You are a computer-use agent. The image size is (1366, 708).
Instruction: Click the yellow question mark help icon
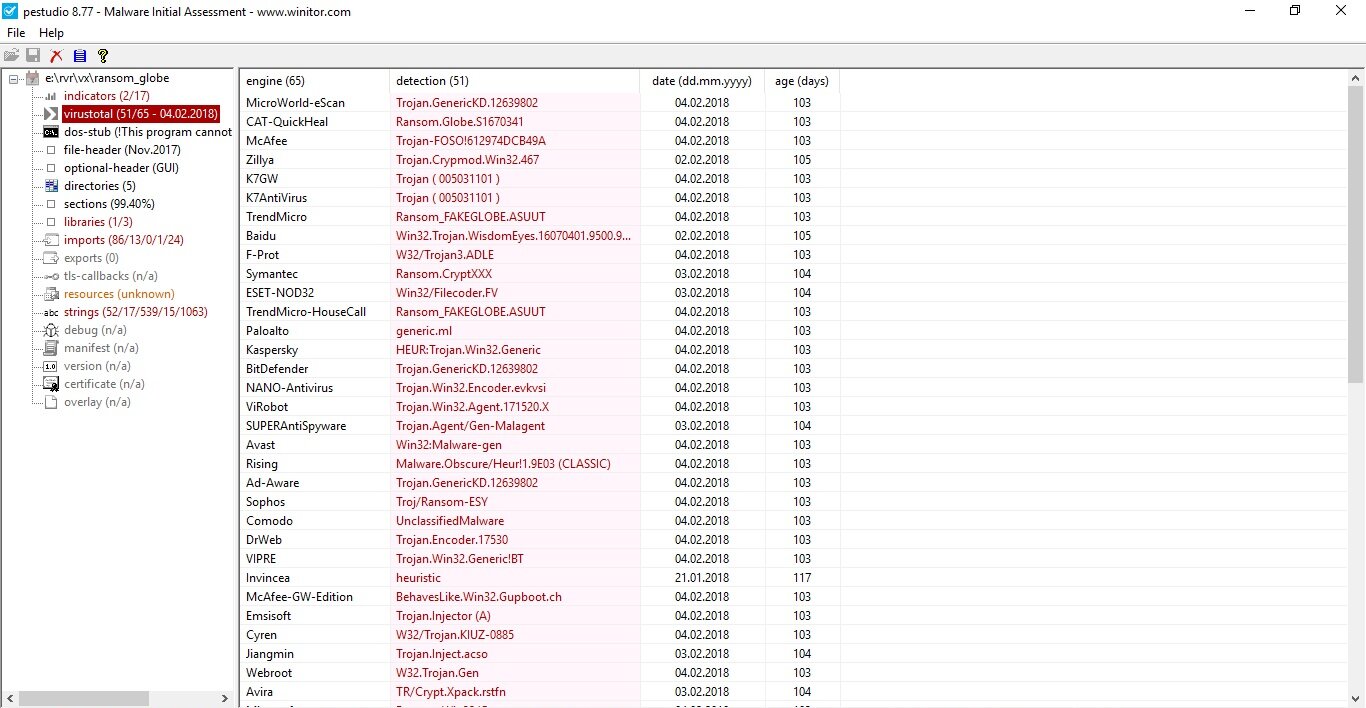102,56
